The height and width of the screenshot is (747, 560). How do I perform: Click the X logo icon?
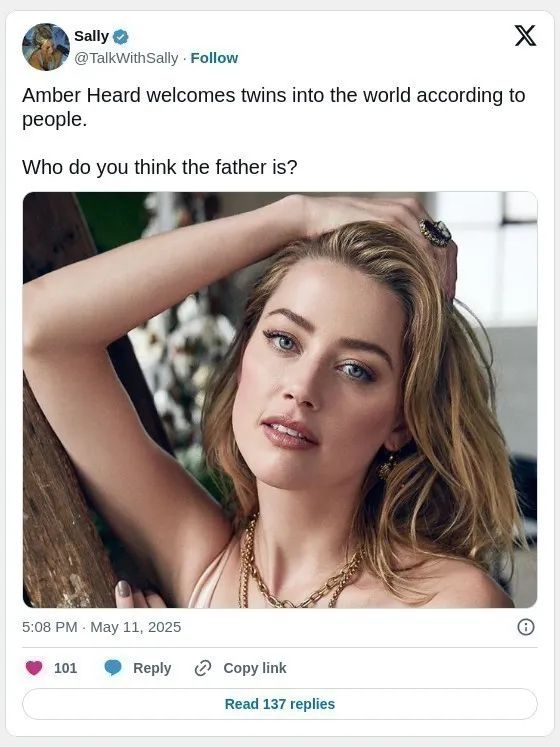click(x=525, y=36)
